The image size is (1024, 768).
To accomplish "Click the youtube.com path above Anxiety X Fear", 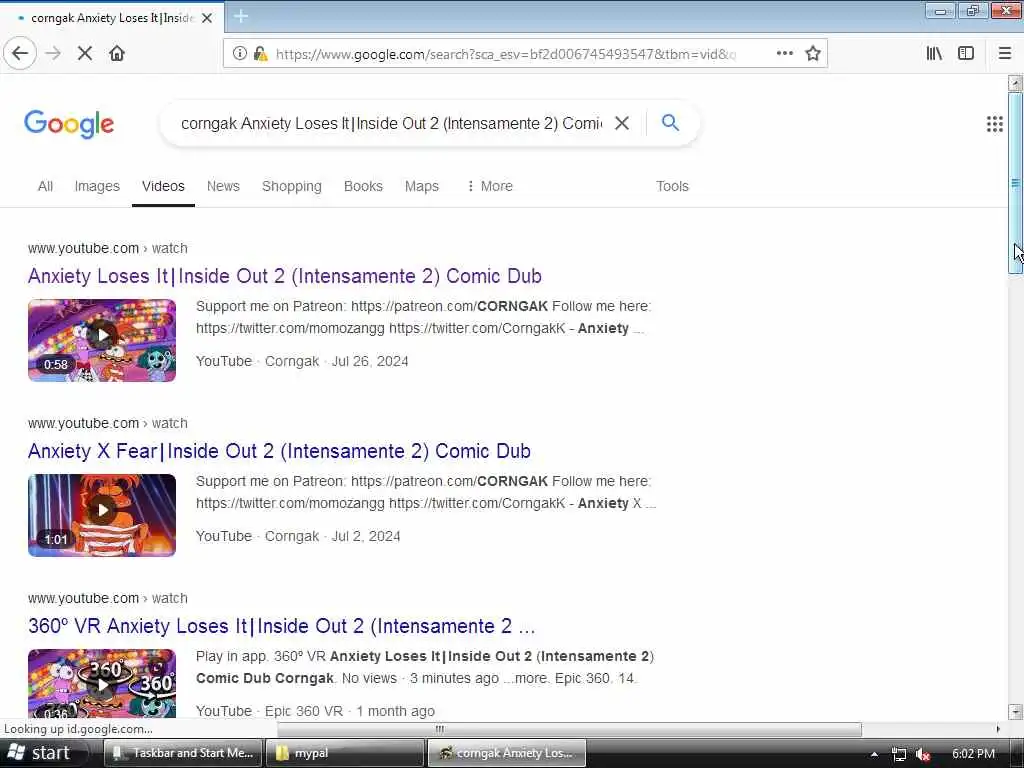I will click(x=108, y=423).
